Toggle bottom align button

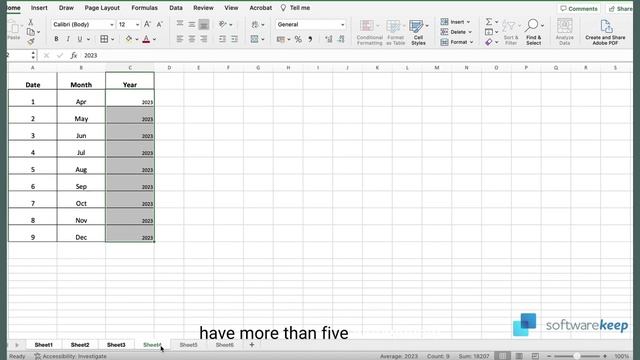tap(204, 24)
